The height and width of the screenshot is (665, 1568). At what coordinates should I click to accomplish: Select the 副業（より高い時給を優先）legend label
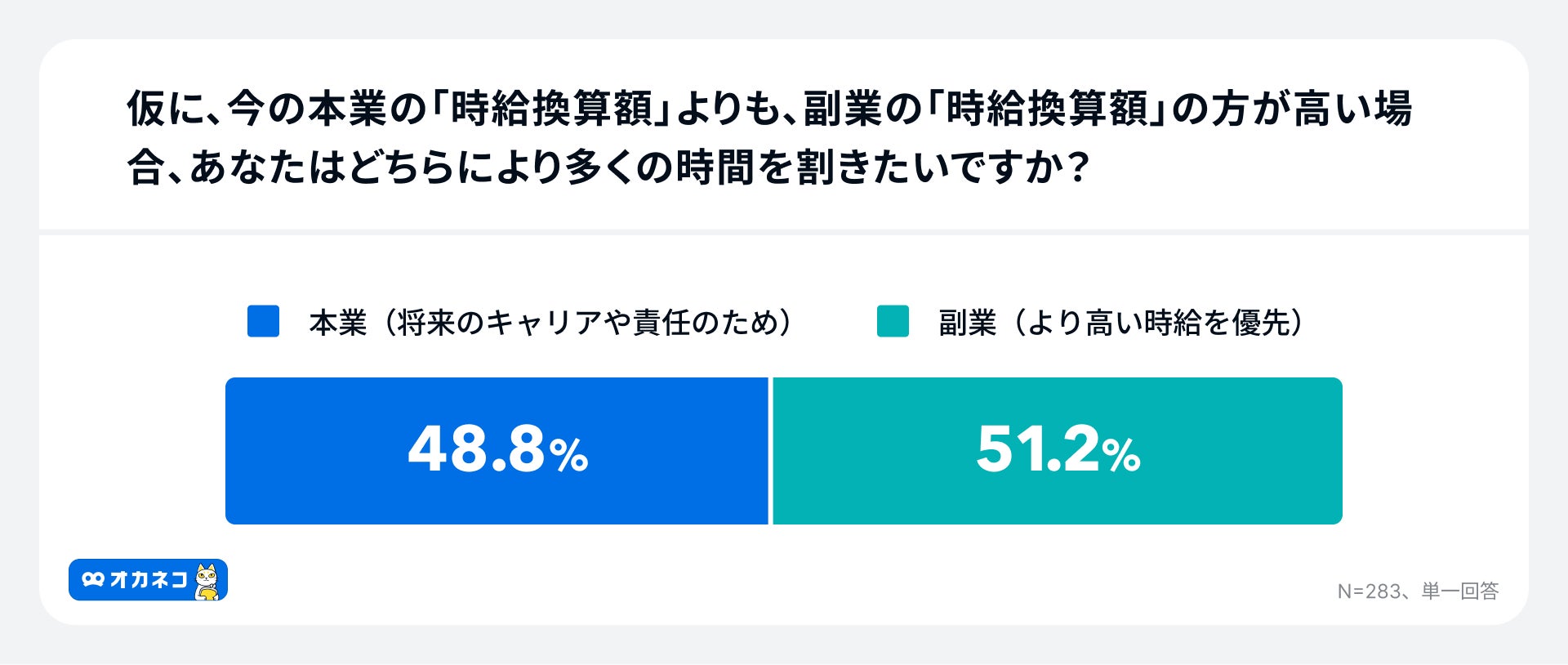coord(1120,323)
